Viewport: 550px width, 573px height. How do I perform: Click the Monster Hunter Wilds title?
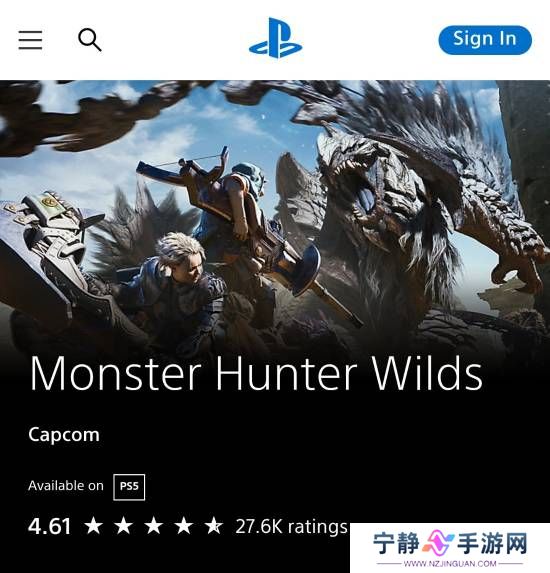click(256, 373)
